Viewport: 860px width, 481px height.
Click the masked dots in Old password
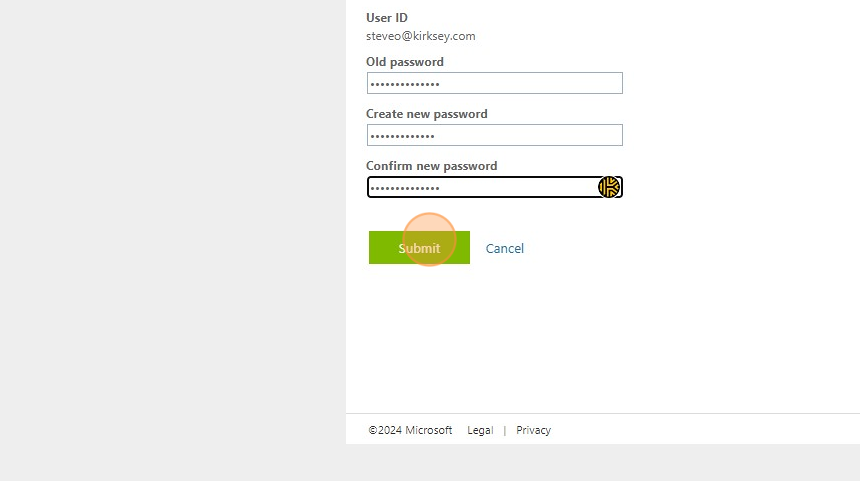coord(405,83)
